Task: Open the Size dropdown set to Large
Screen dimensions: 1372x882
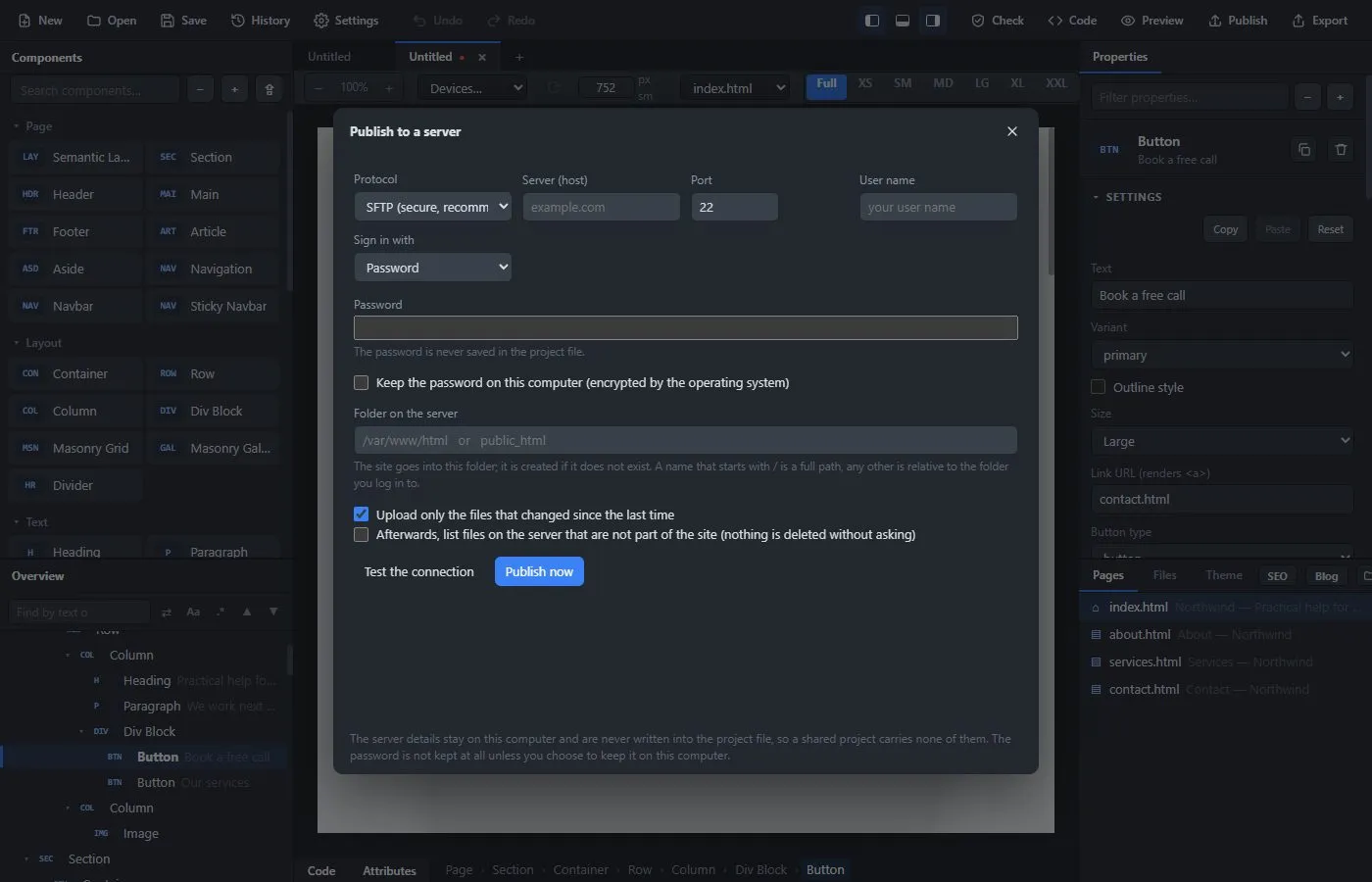Action: click(1222, 441)
